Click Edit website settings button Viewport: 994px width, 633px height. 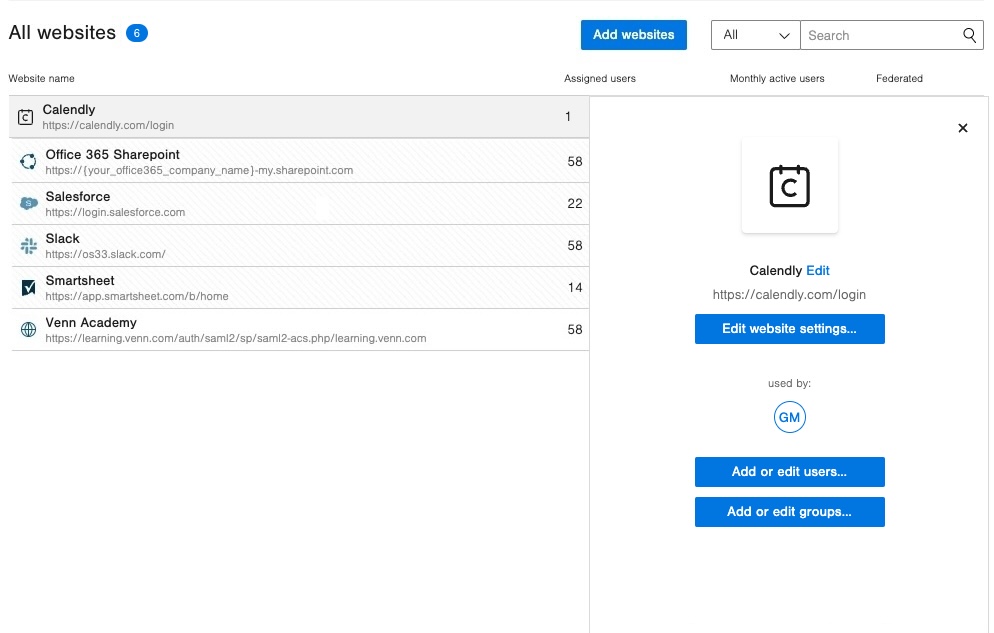tap(789, 329)
